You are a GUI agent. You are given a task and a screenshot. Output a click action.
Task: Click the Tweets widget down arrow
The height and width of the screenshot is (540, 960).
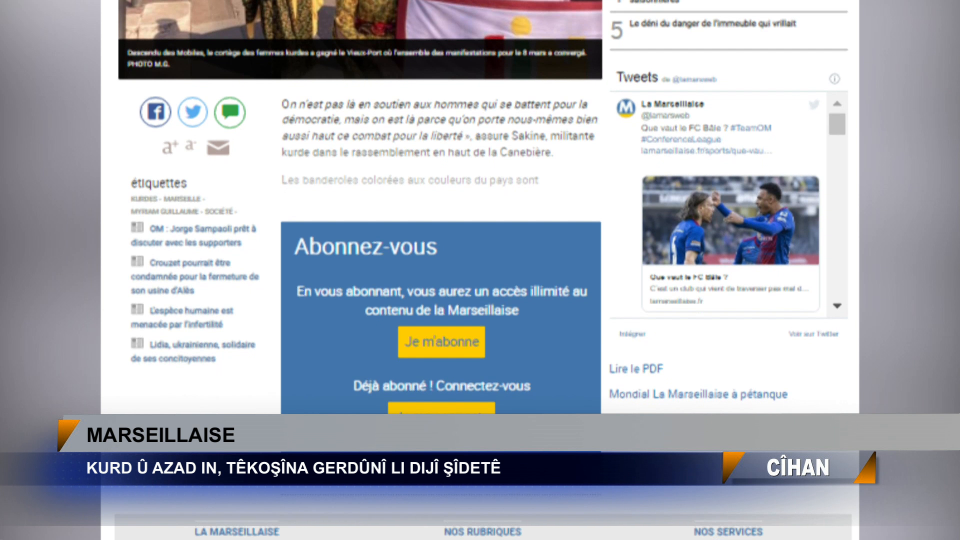pos(837,306)
